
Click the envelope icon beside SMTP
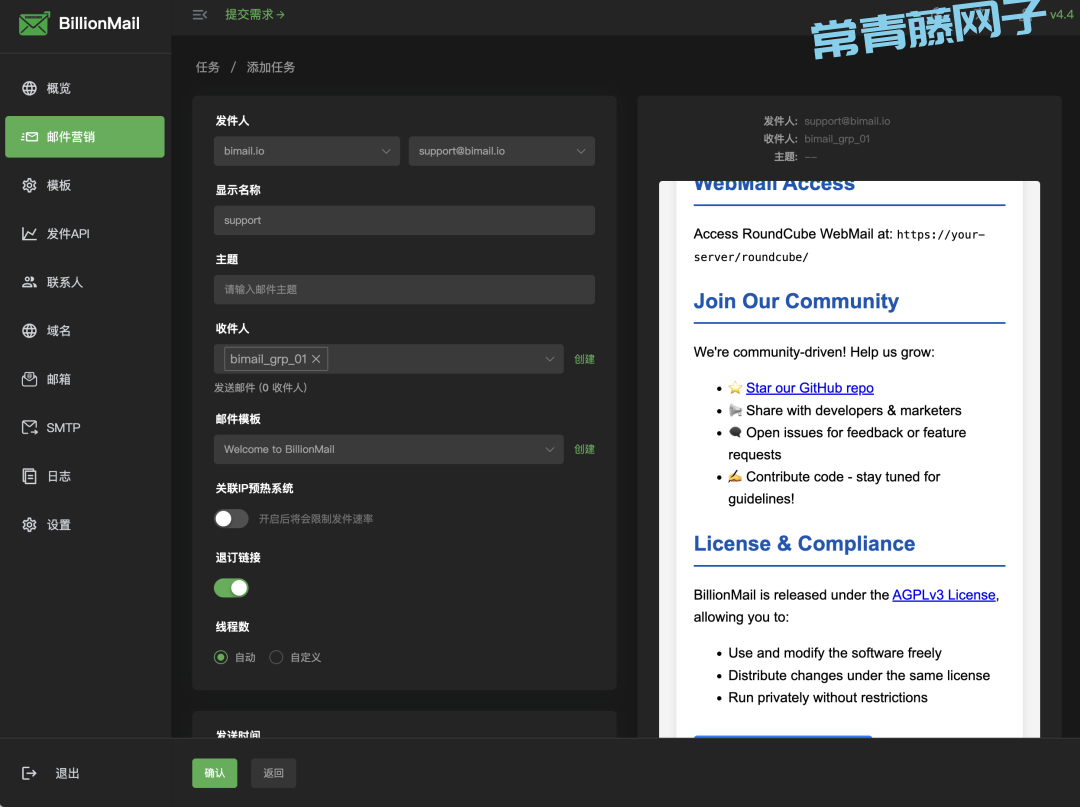point(29,428)
